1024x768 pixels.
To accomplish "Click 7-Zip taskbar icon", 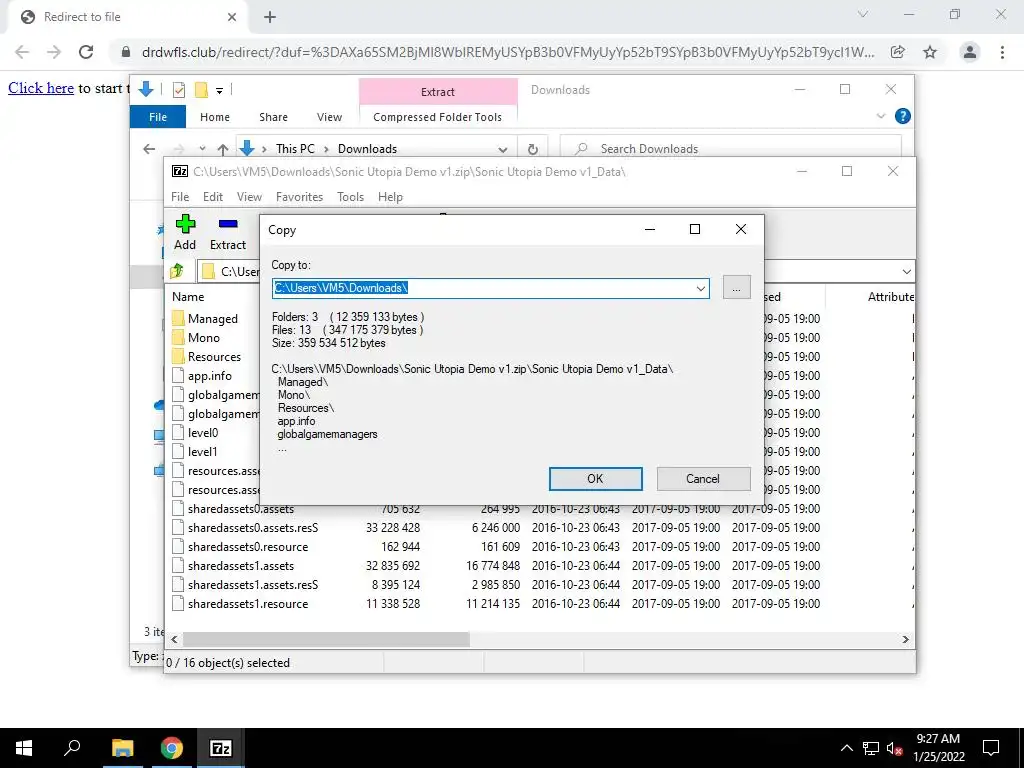I will click(220, 748).
